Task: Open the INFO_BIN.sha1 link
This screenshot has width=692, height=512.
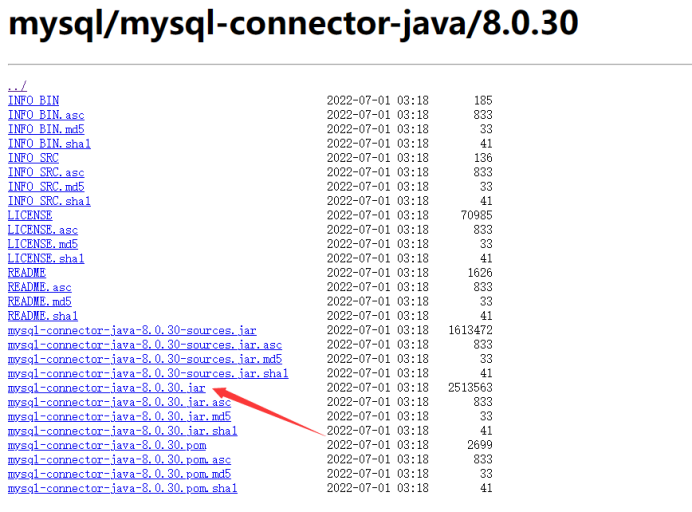Action: (x=49, y=144)
